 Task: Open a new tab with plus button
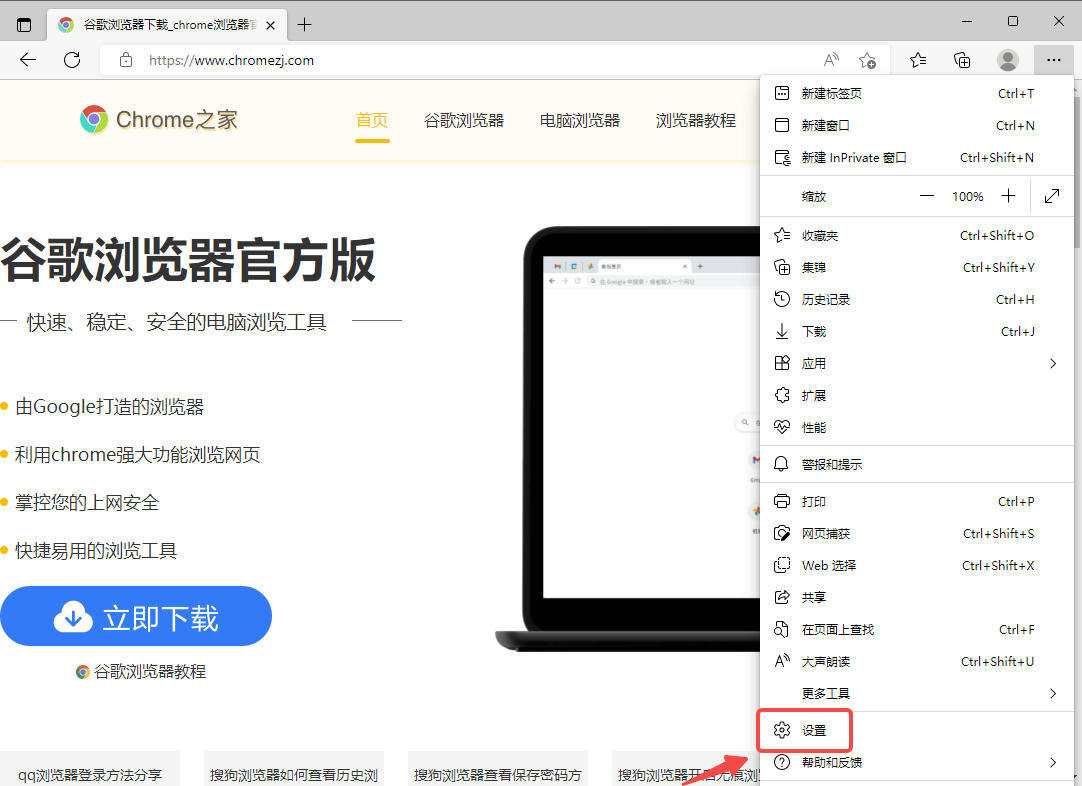[304, 25]
